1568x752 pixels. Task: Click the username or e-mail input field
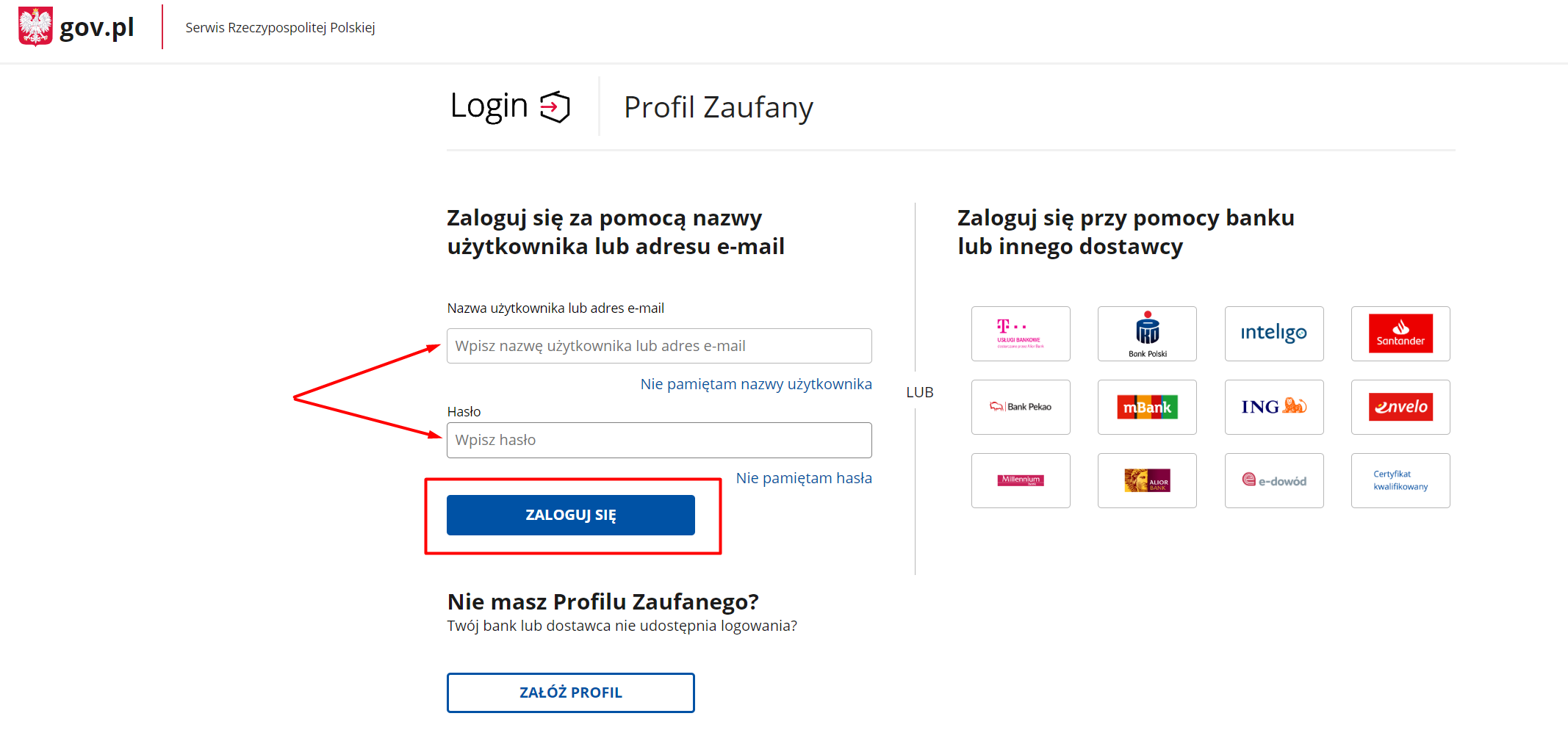point(658,345)
